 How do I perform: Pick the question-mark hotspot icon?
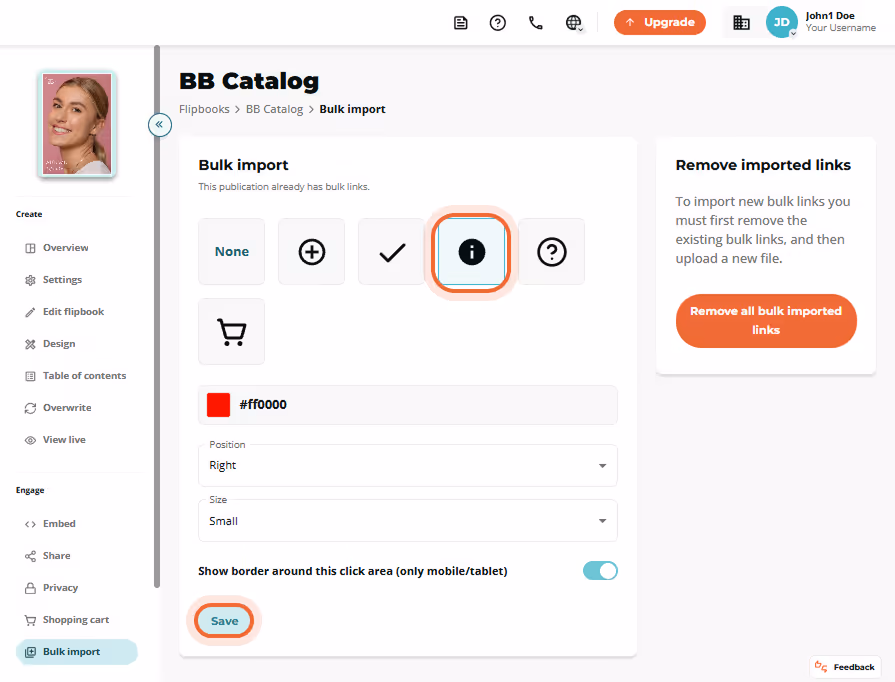[x=551, y=252]
